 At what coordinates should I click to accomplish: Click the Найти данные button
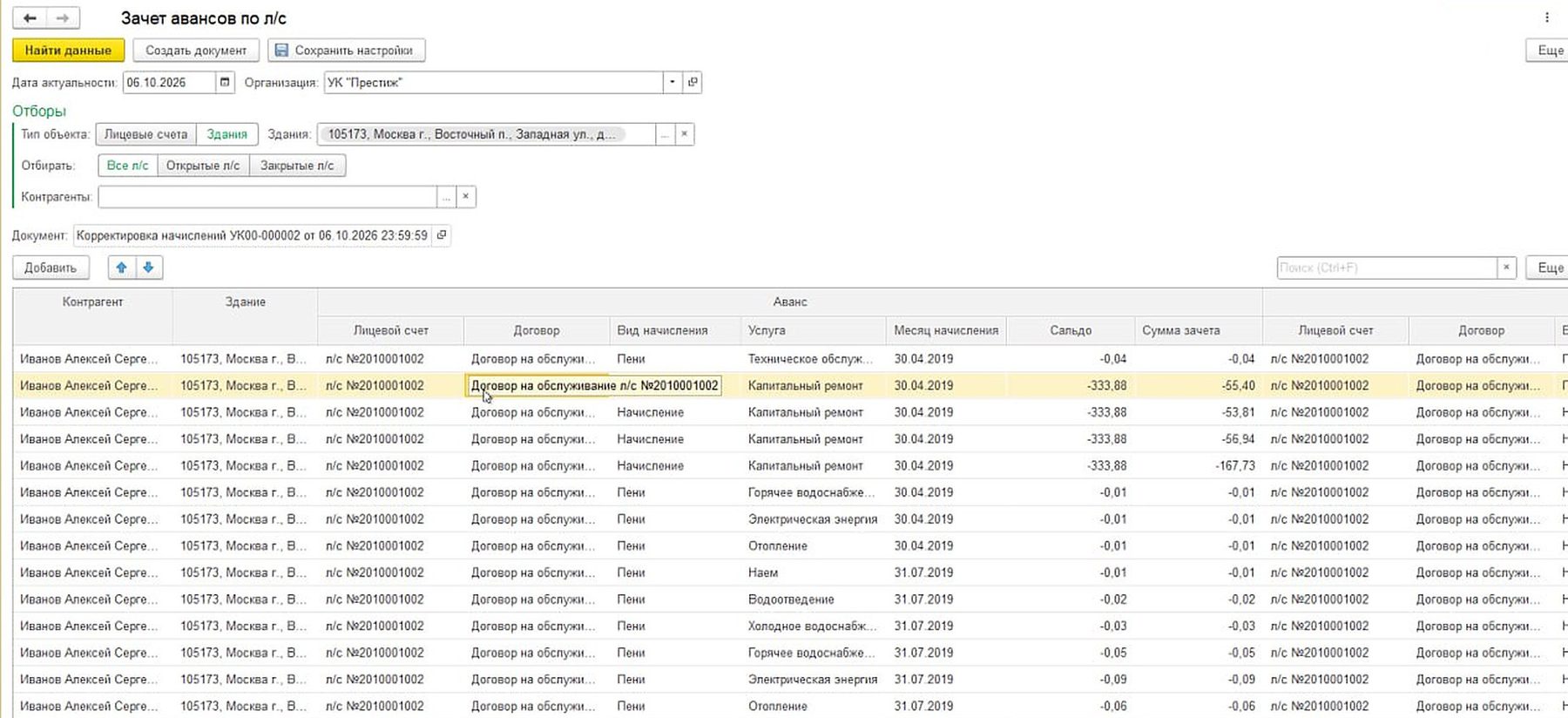(x=68, y=51)
